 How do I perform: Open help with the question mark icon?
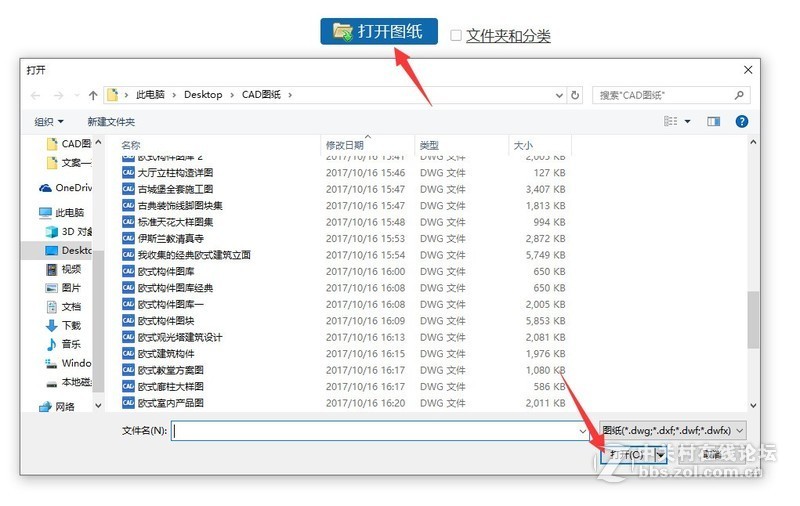click(742, 121)
